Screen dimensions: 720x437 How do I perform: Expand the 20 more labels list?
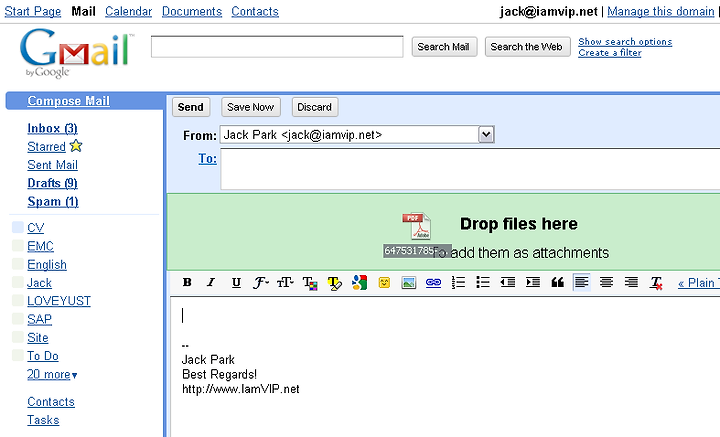coord(52,375)
